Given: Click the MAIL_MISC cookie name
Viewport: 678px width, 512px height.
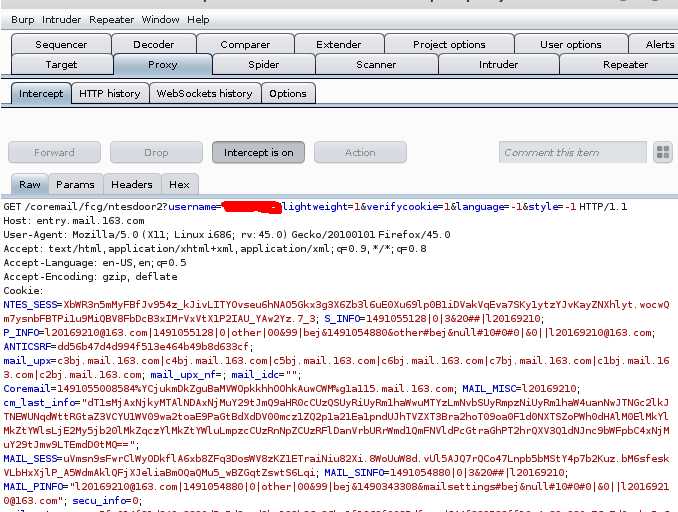Looking at the screenshot, I should tap(489, 389).
